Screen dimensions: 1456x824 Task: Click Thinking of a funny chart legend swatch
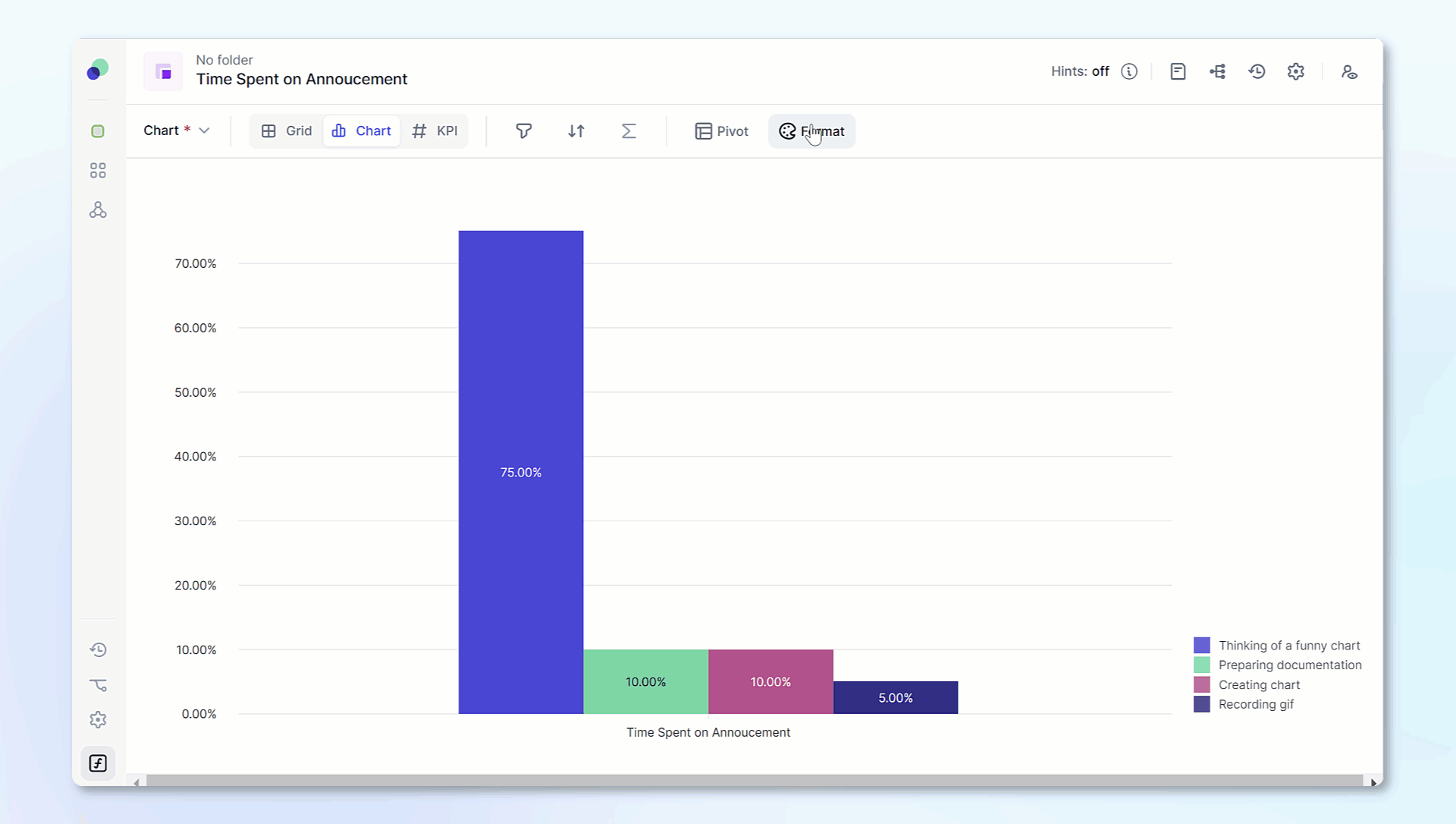1202,646
